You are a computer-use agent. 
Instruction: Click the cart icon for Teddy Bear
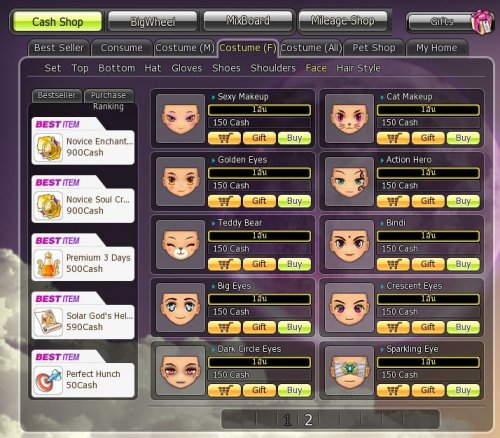(x=224, y=264)
